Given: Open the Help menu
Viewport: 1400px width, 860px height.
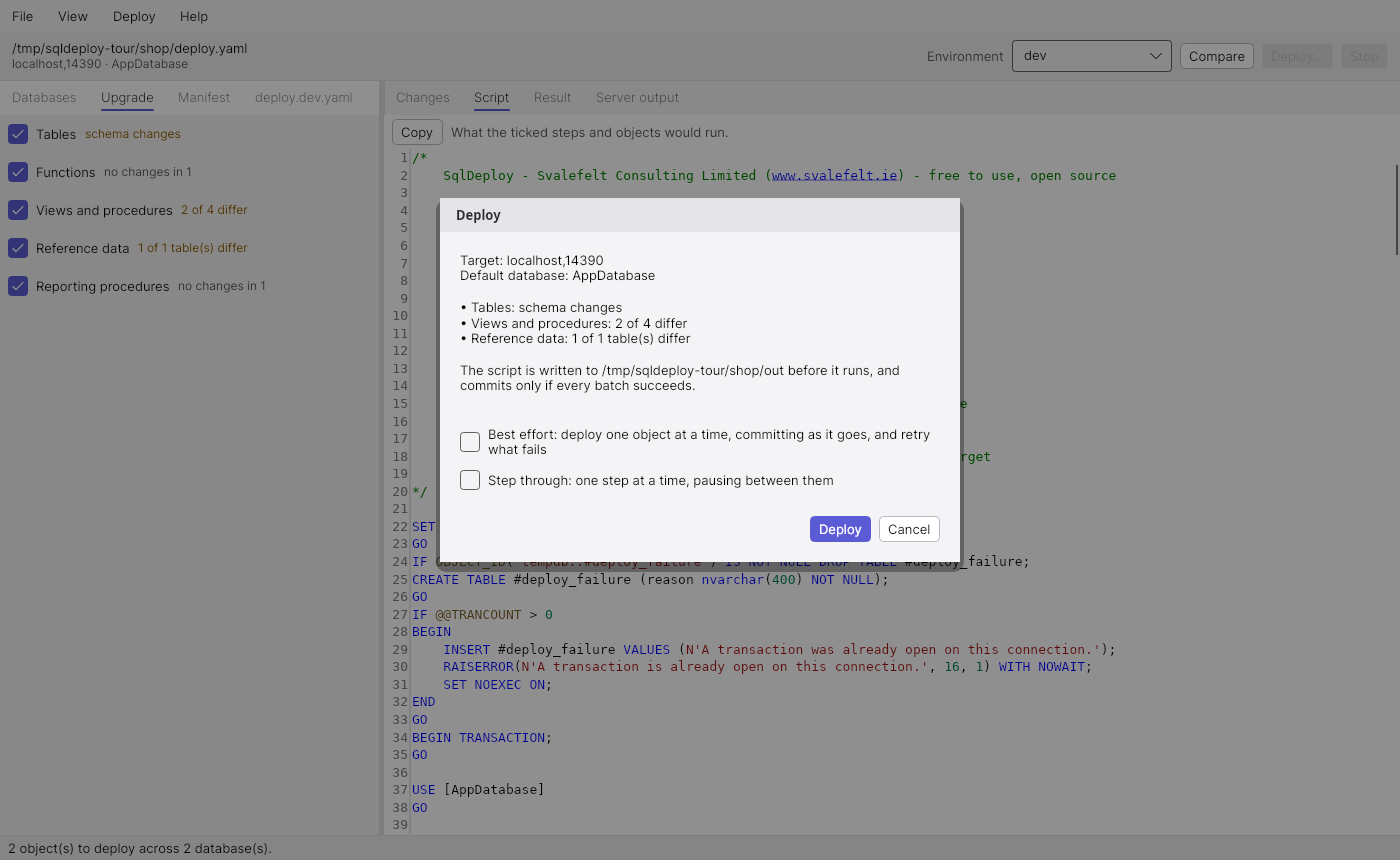Looking at the screenshot, I should click(194, 16).
